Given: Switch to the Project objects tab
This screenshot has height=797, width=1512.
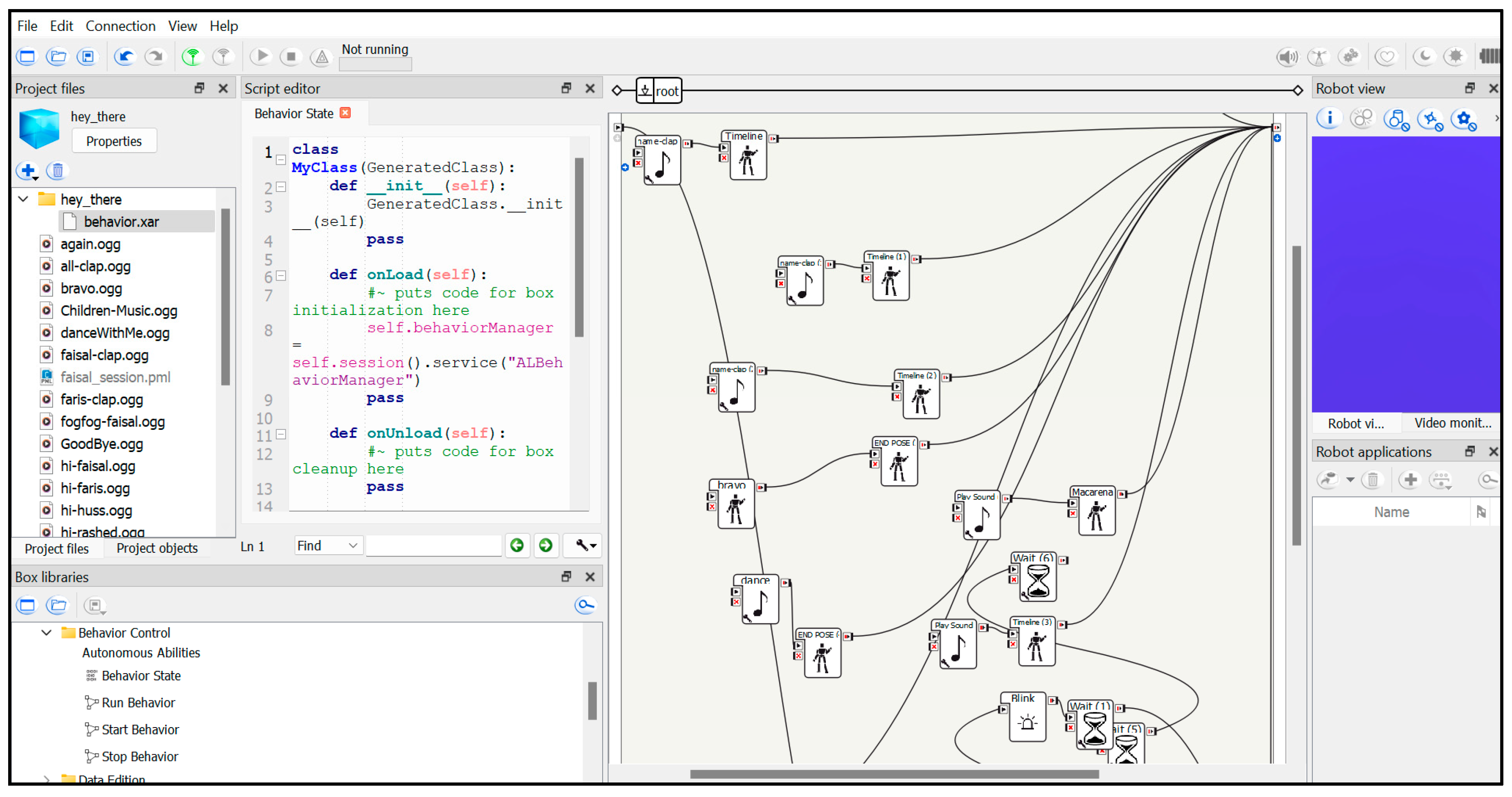Looking at the screenshot, I should pos(157,548).
